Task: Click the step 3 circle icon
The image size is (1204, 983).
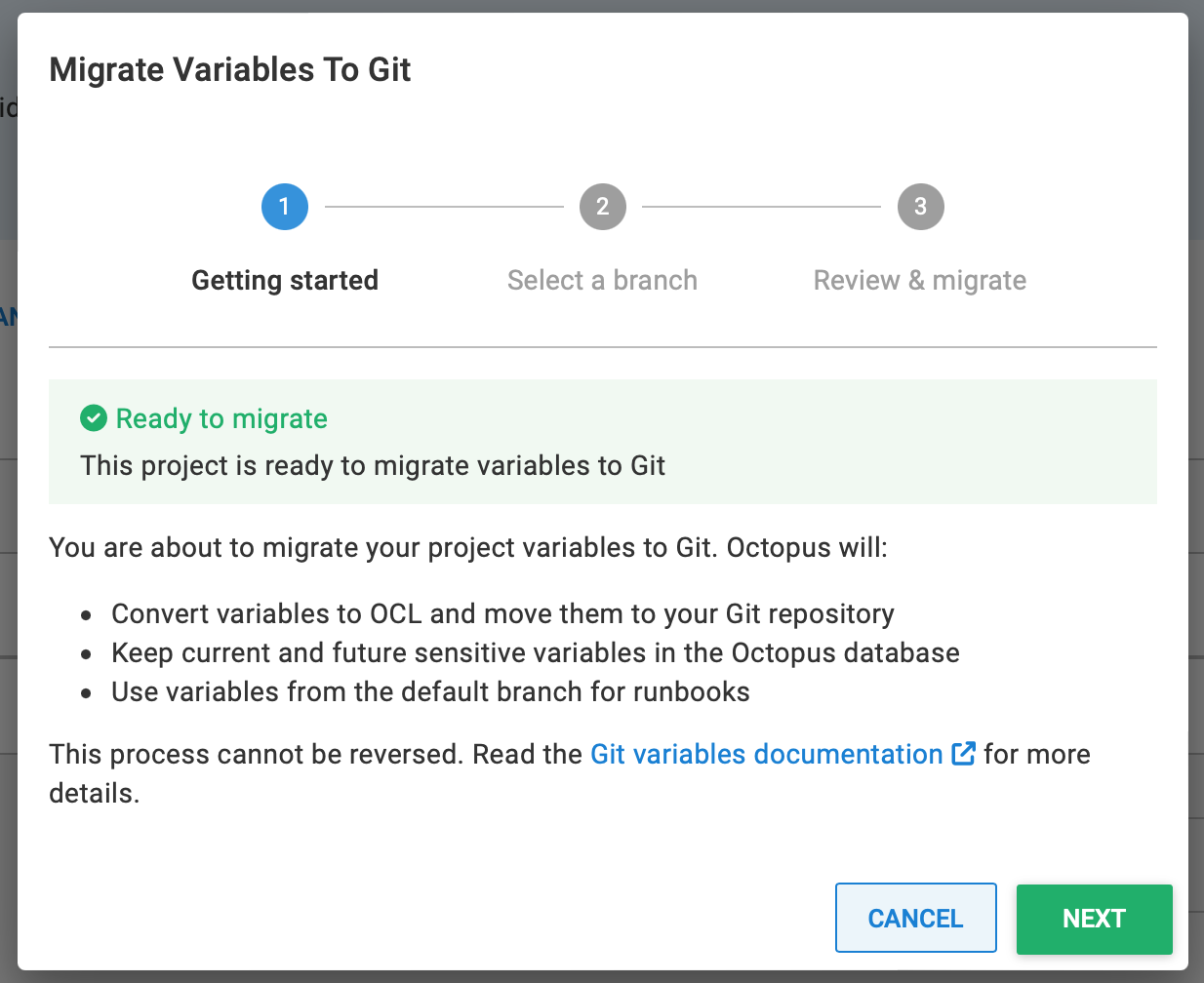Action: click(921, 207)
